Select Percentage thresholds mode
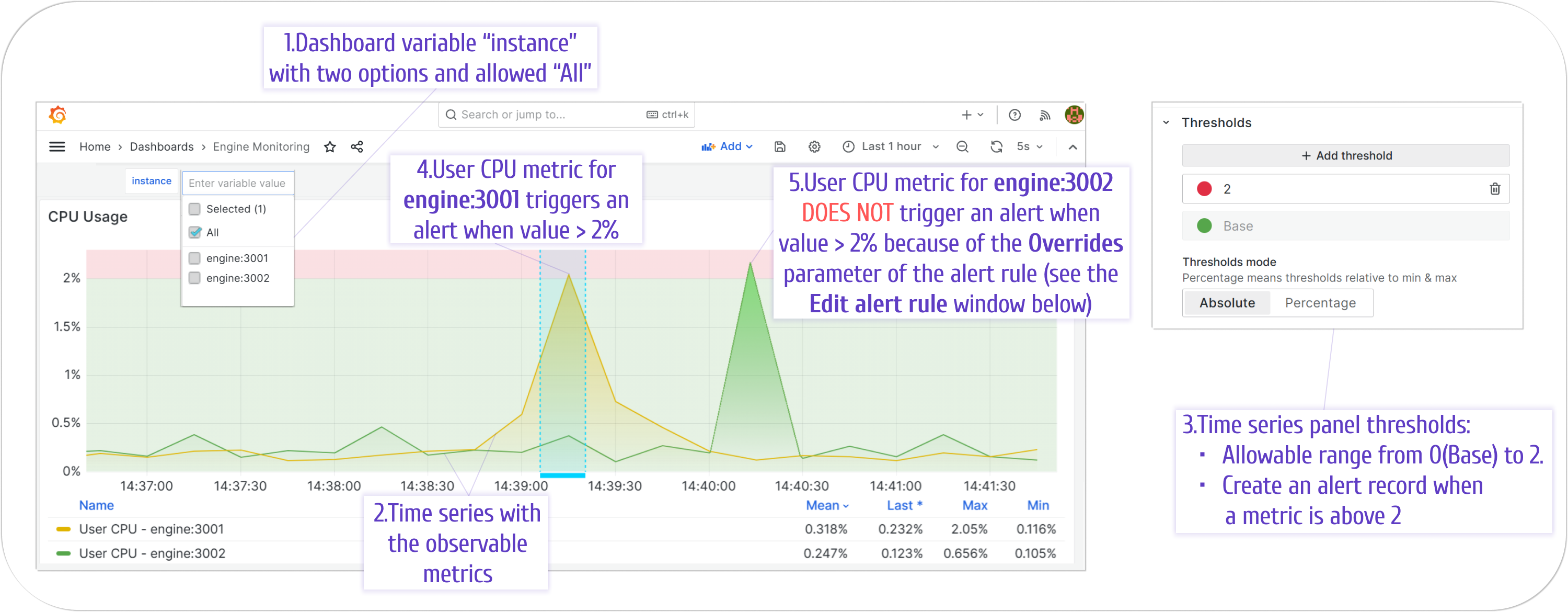This screenshot has height=612, width=1568. click(1320, 303)
